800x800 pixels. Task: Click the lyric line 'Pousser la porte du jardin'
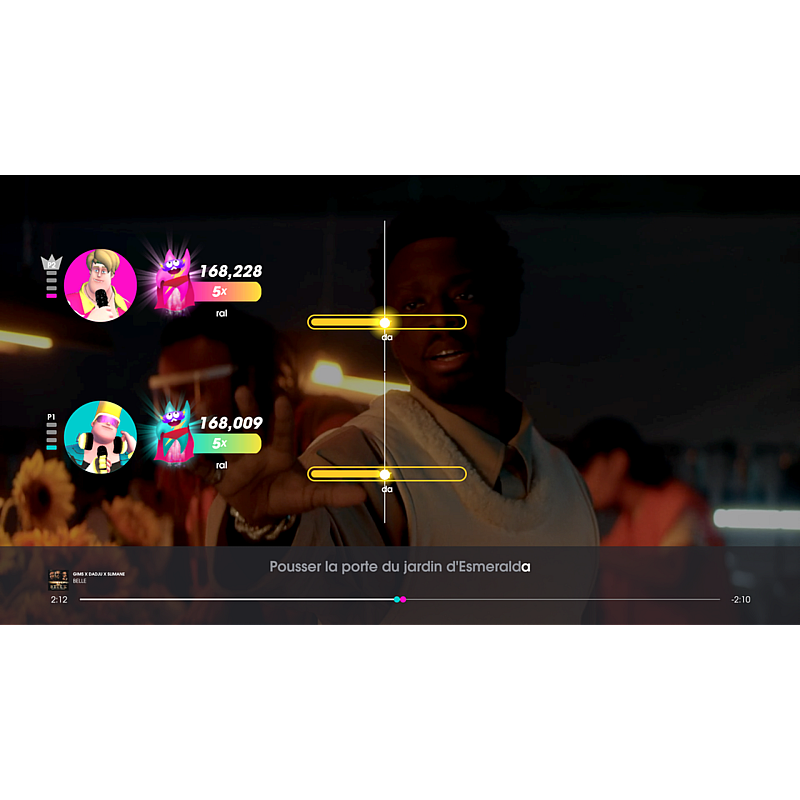(x=399, y=567)
